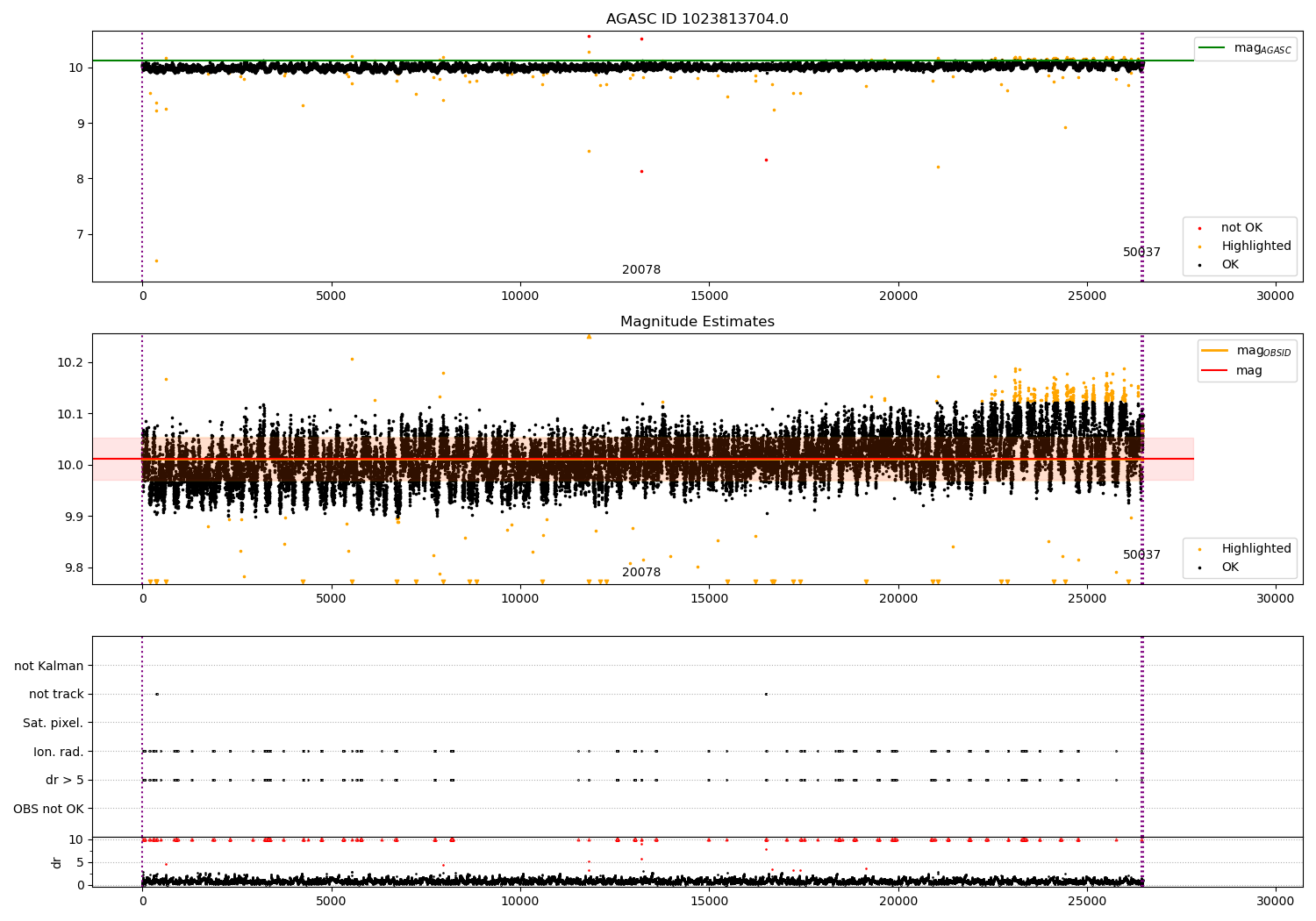Click the 'Magnitude Estimates' plot title
The image size is (1316, 921).
(x=697, y=322)
